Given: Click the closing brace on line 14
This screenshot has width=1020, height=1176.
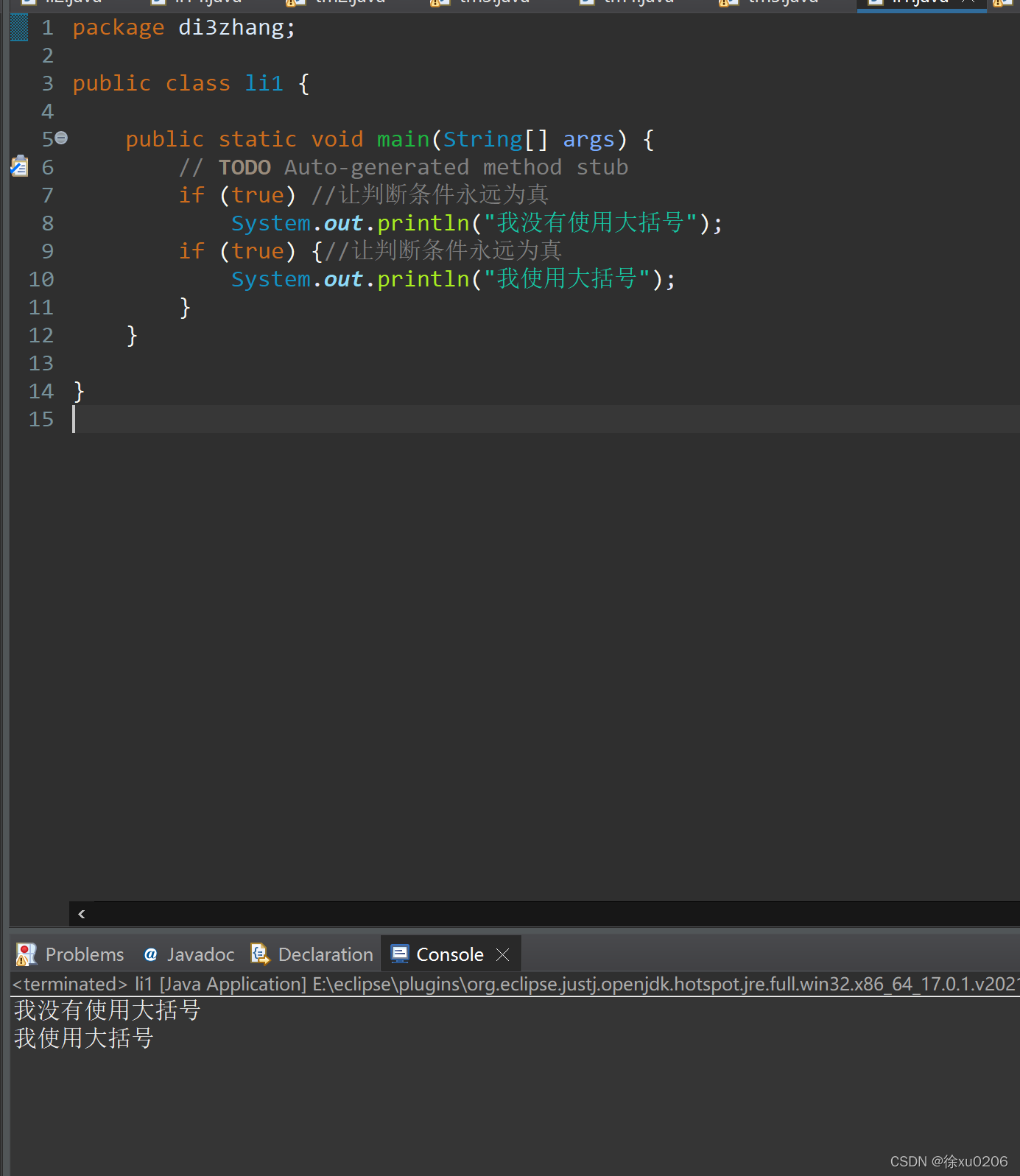Looking at the screenshot, I should pos(79,391).
